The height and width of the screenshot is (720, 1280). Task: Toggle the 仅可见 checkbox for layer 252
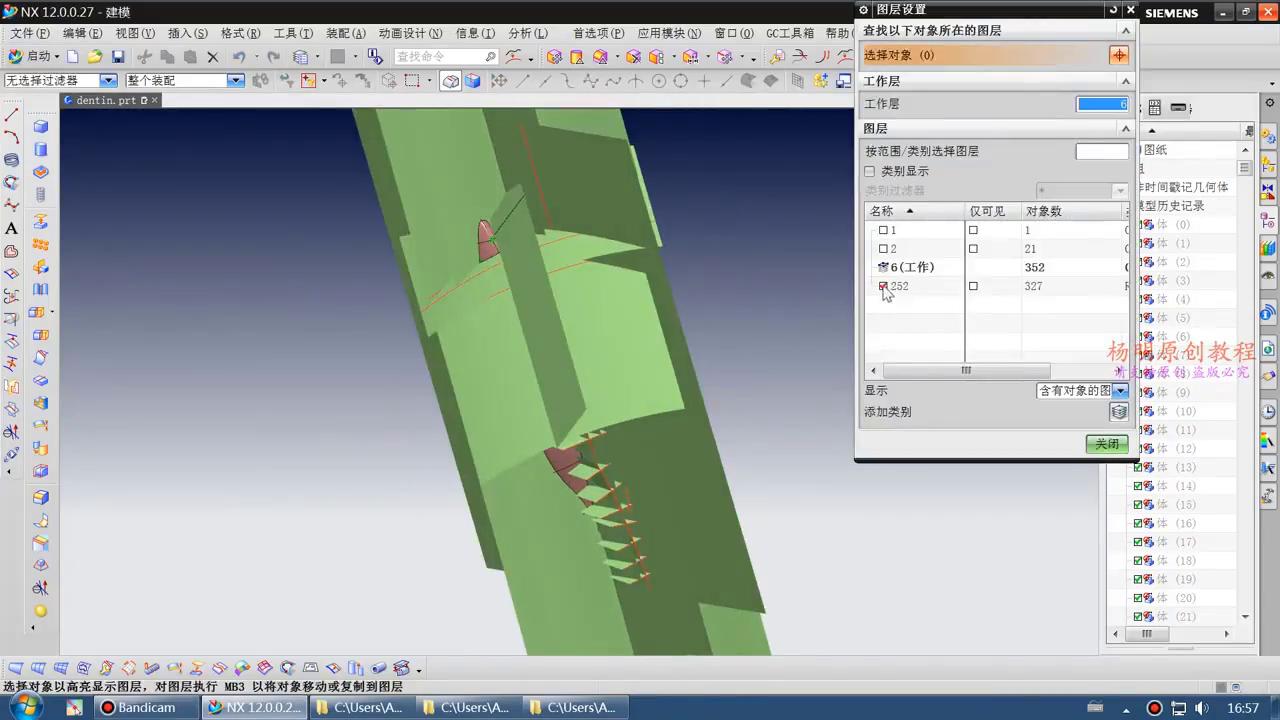973,286
